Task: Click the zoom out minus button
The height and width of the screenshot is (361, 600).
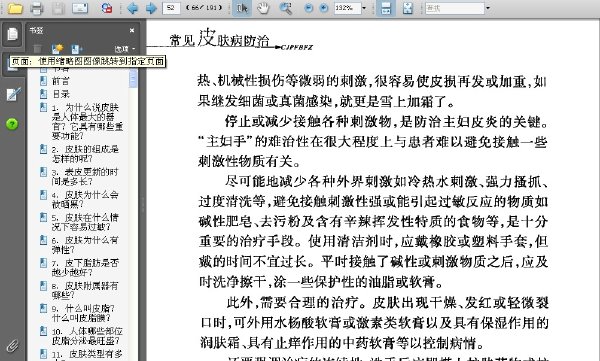Action: tap(308, 8)
